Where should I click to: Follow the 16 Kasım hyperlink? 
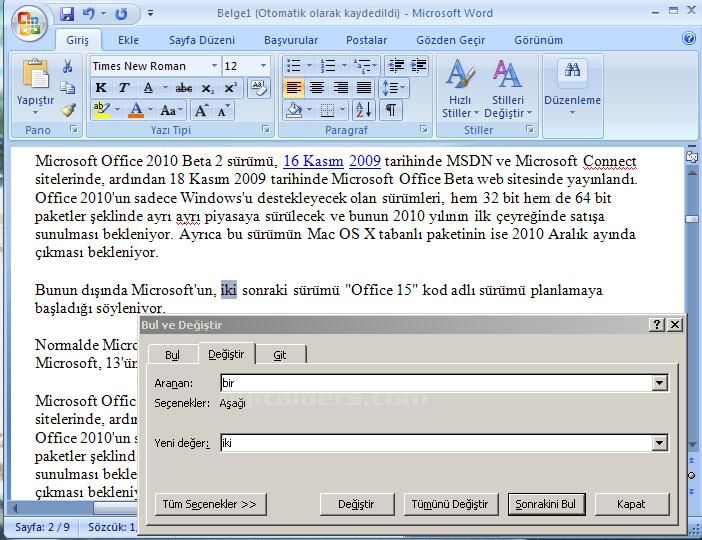pos(313,161)
